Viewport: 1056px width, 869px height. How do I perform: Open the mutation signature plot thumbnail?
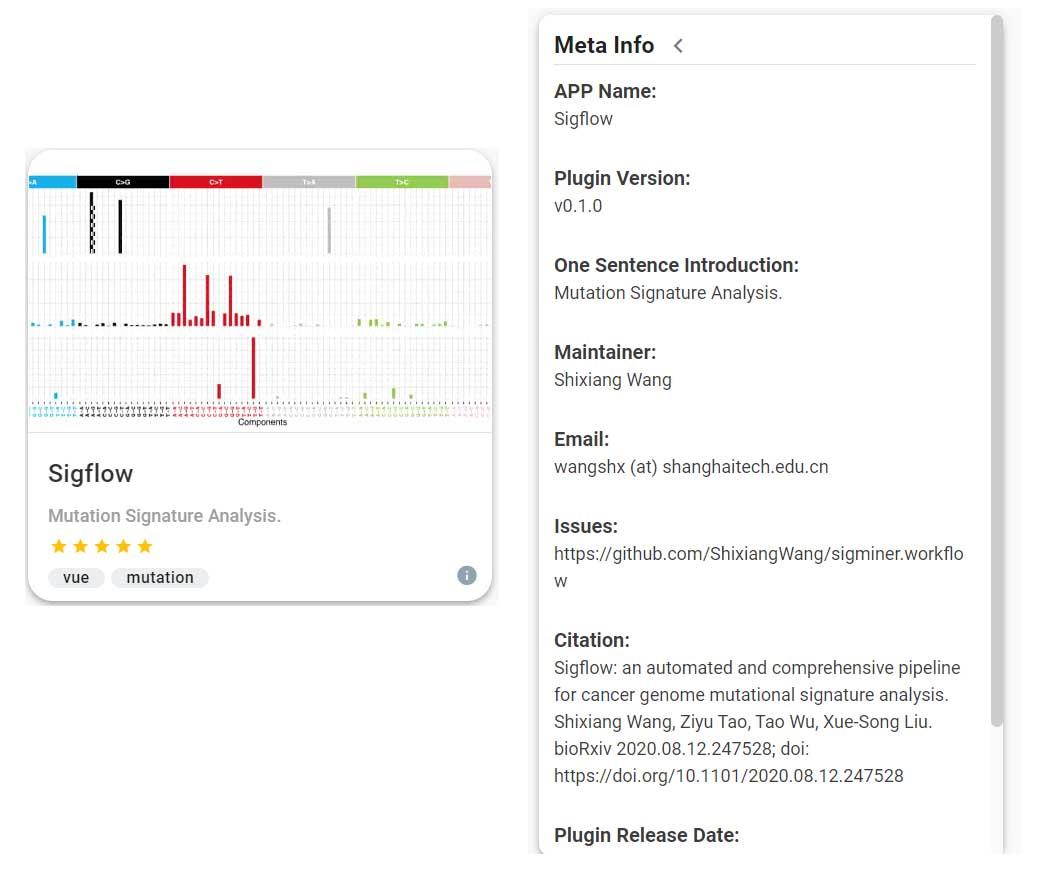click(260, 300)
